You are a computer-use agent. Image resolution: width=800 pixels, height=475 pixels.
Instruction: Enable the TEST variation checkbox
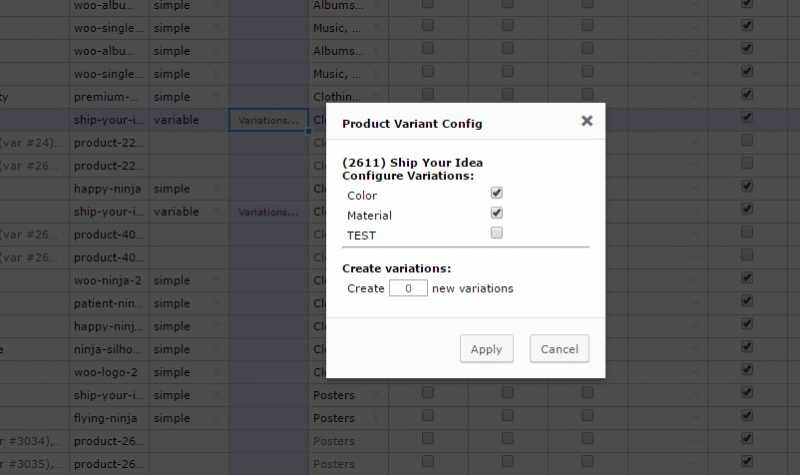[496, 233]
